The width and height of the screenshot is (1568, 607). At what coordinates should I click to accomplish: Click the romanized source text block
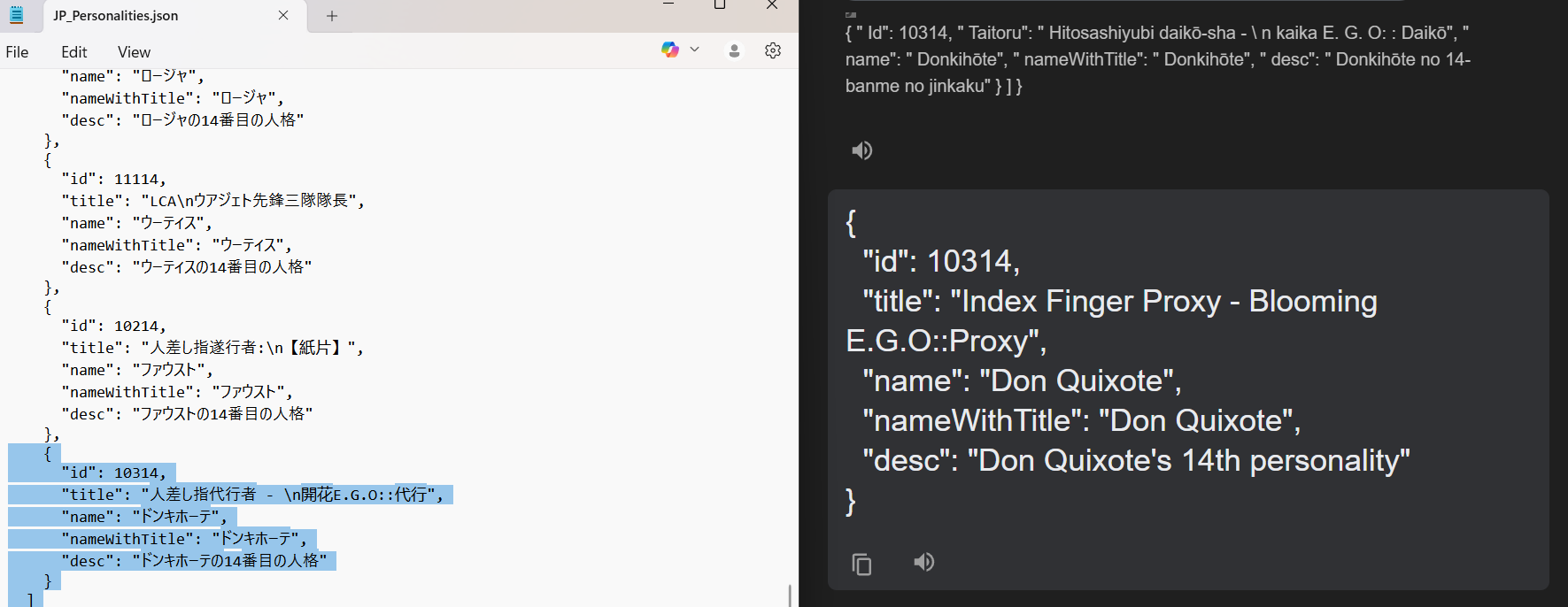pyautogui.click(x=1157, y=59)
